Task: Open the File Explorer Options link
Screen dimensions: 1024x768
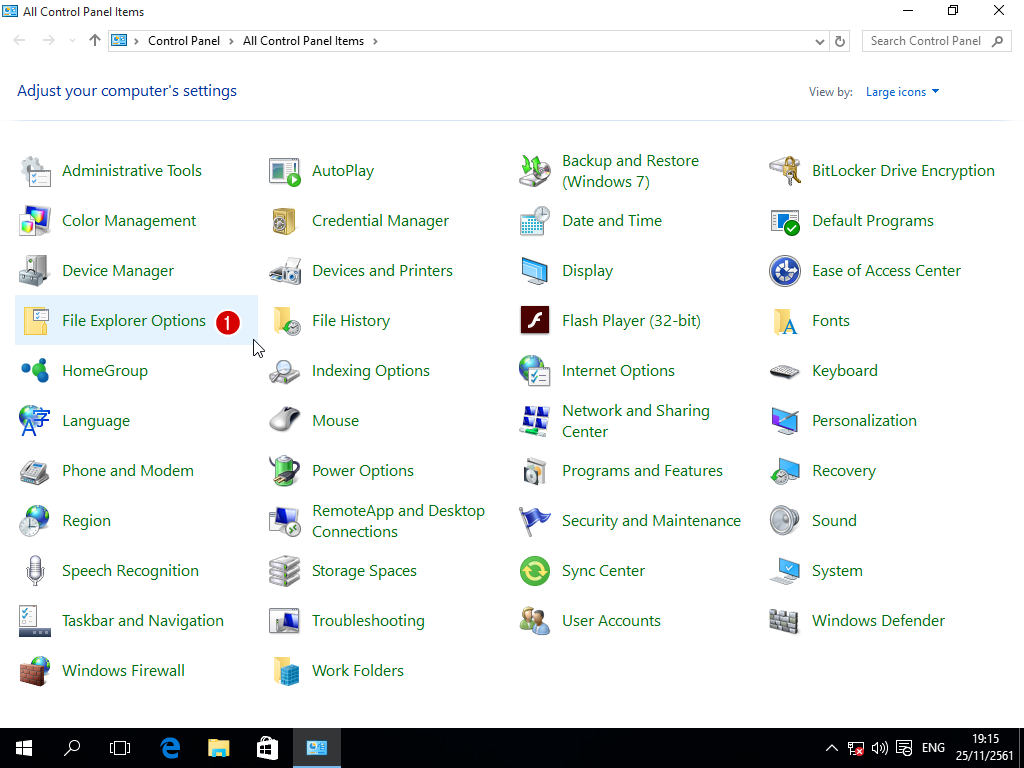Action: tap(134, 321)
